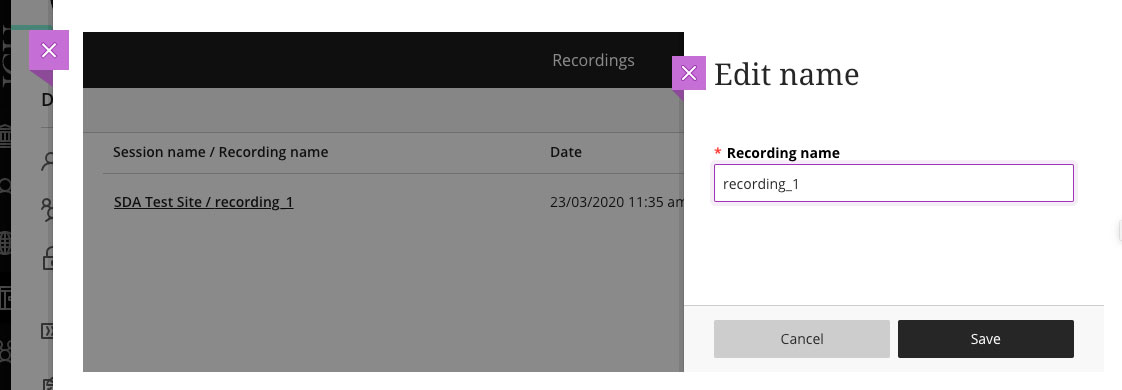Click the search magnifier icon in sidebar
Image resolution: width=1122 pixels, height=390 pixels.
coord(5,187)
